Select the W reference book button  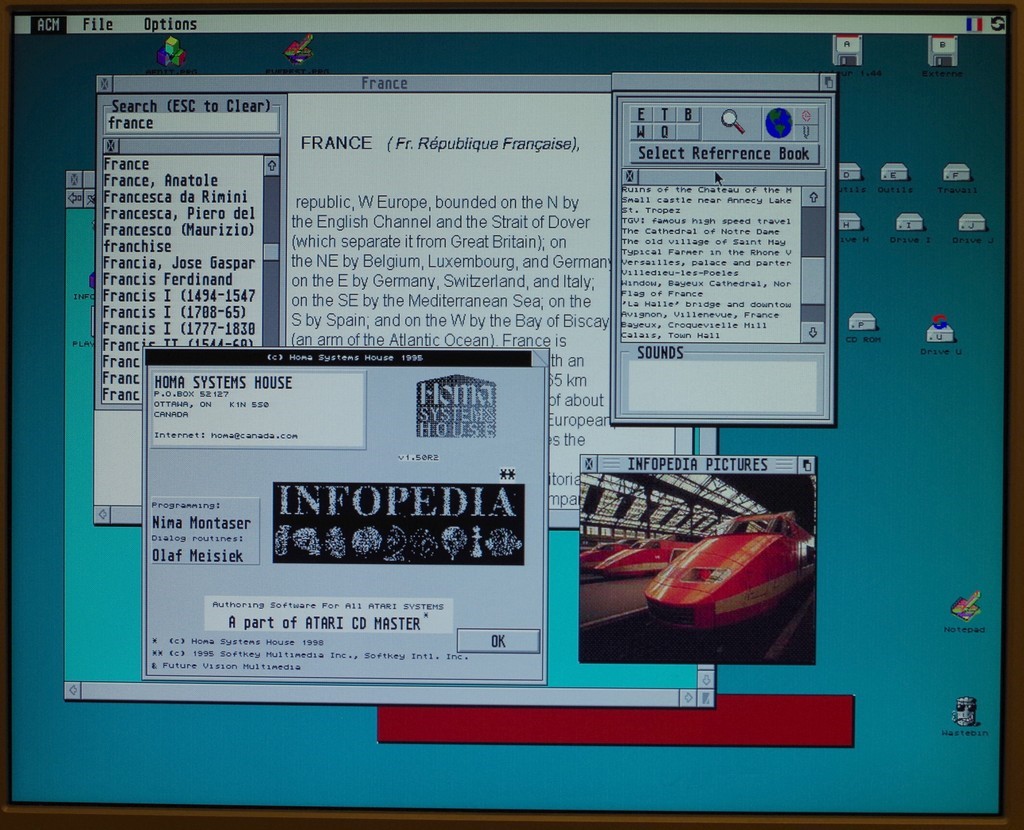click(x=641, y=132)
